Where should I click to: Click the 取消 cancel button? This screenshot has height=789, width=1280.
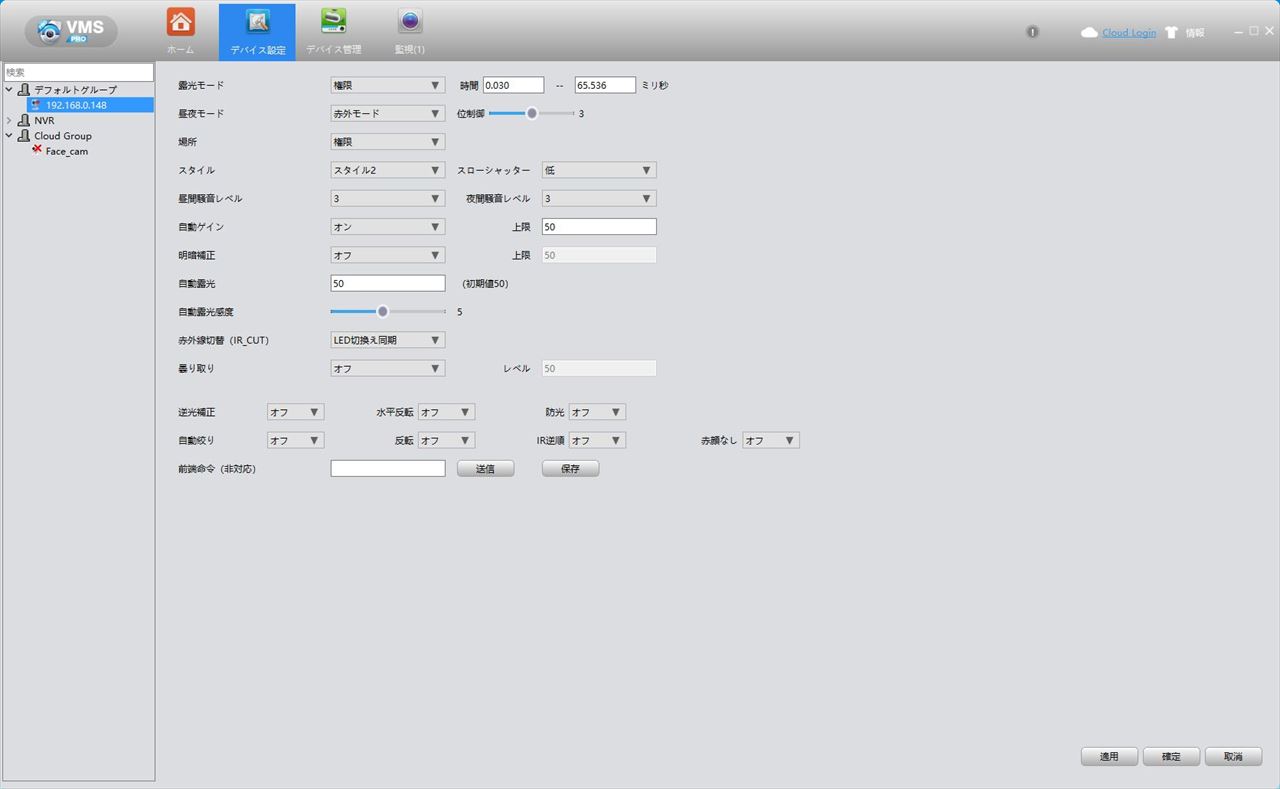coord(1233,757)
